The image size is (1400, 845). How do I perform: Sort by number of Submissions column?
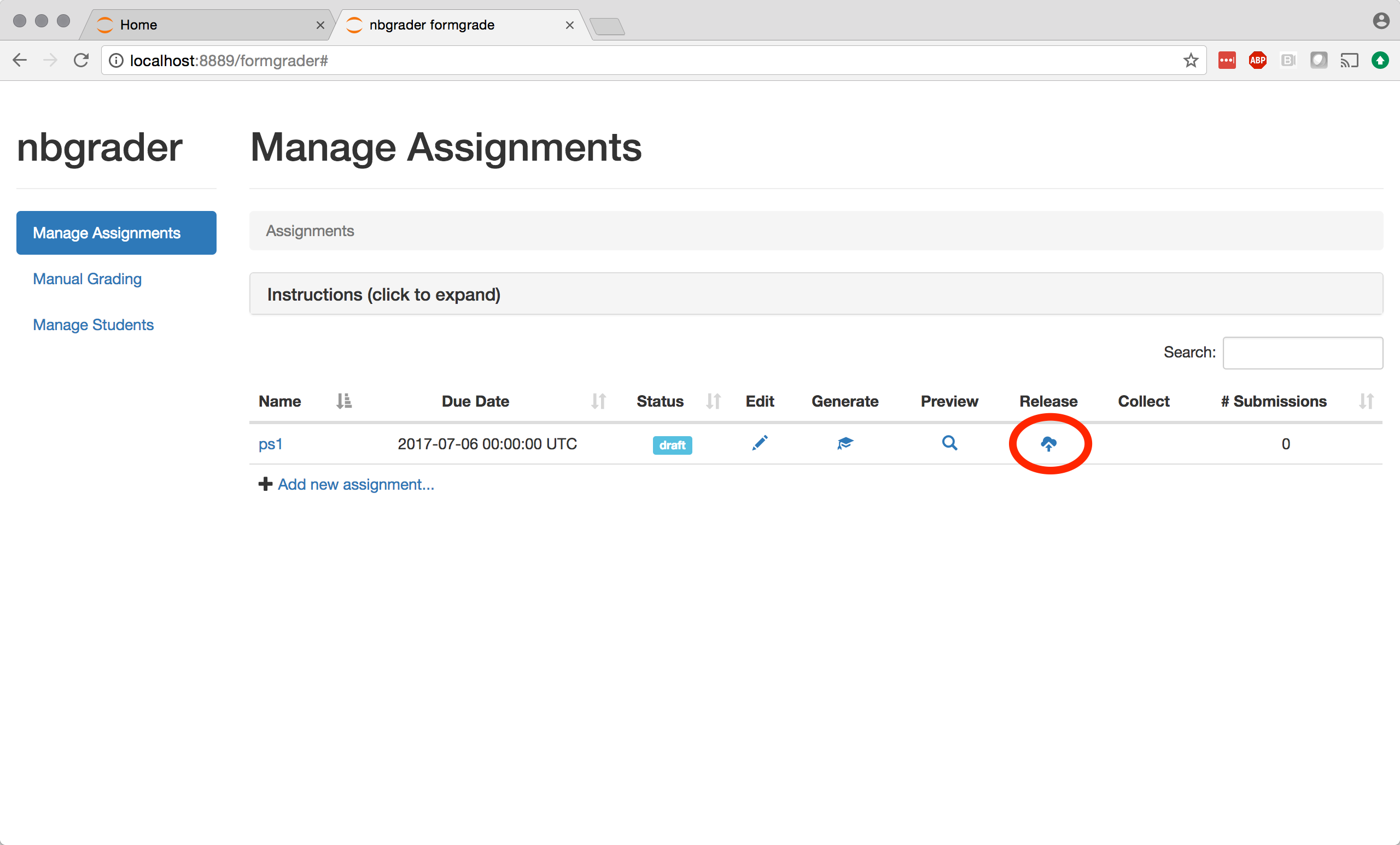(1366, 401)
